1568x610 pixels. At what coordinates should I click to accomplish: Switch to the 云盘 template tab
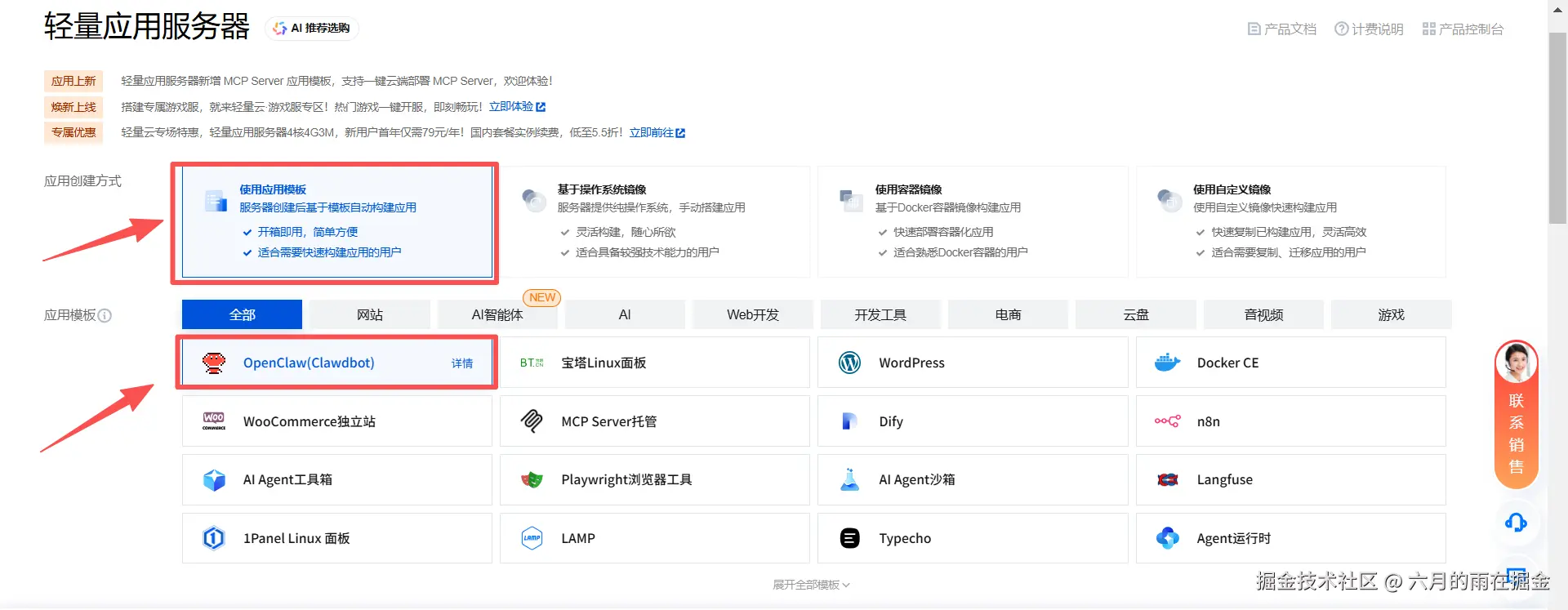[1136, 314]
